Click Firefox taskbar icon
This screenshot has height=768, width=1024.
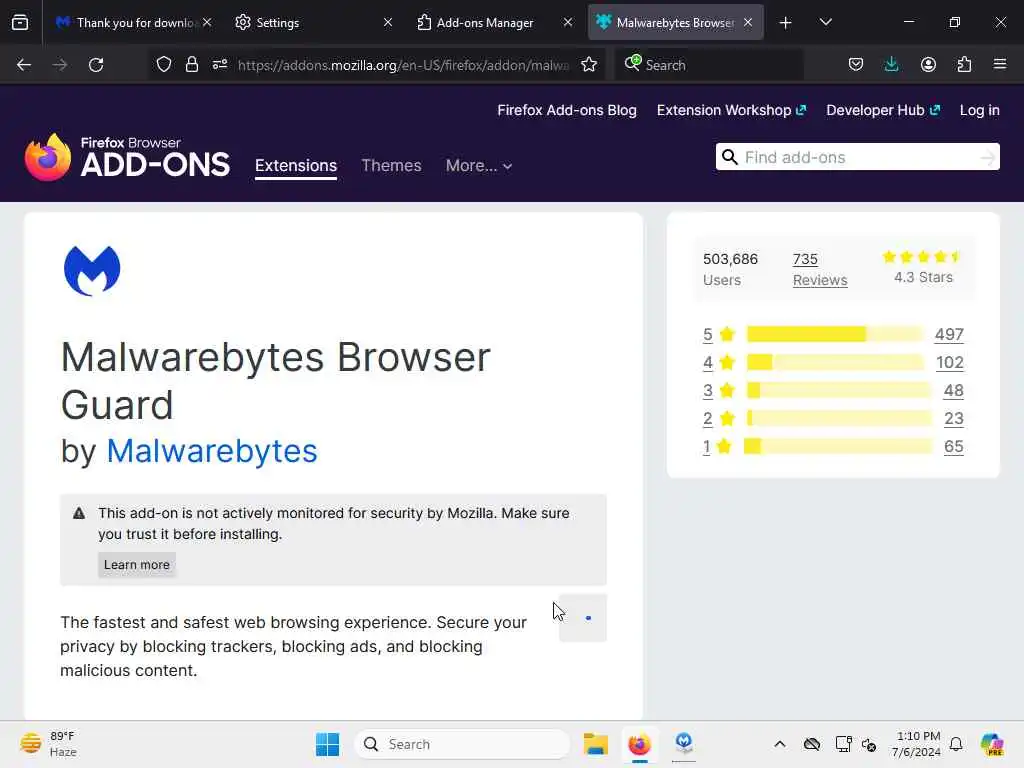639,744
